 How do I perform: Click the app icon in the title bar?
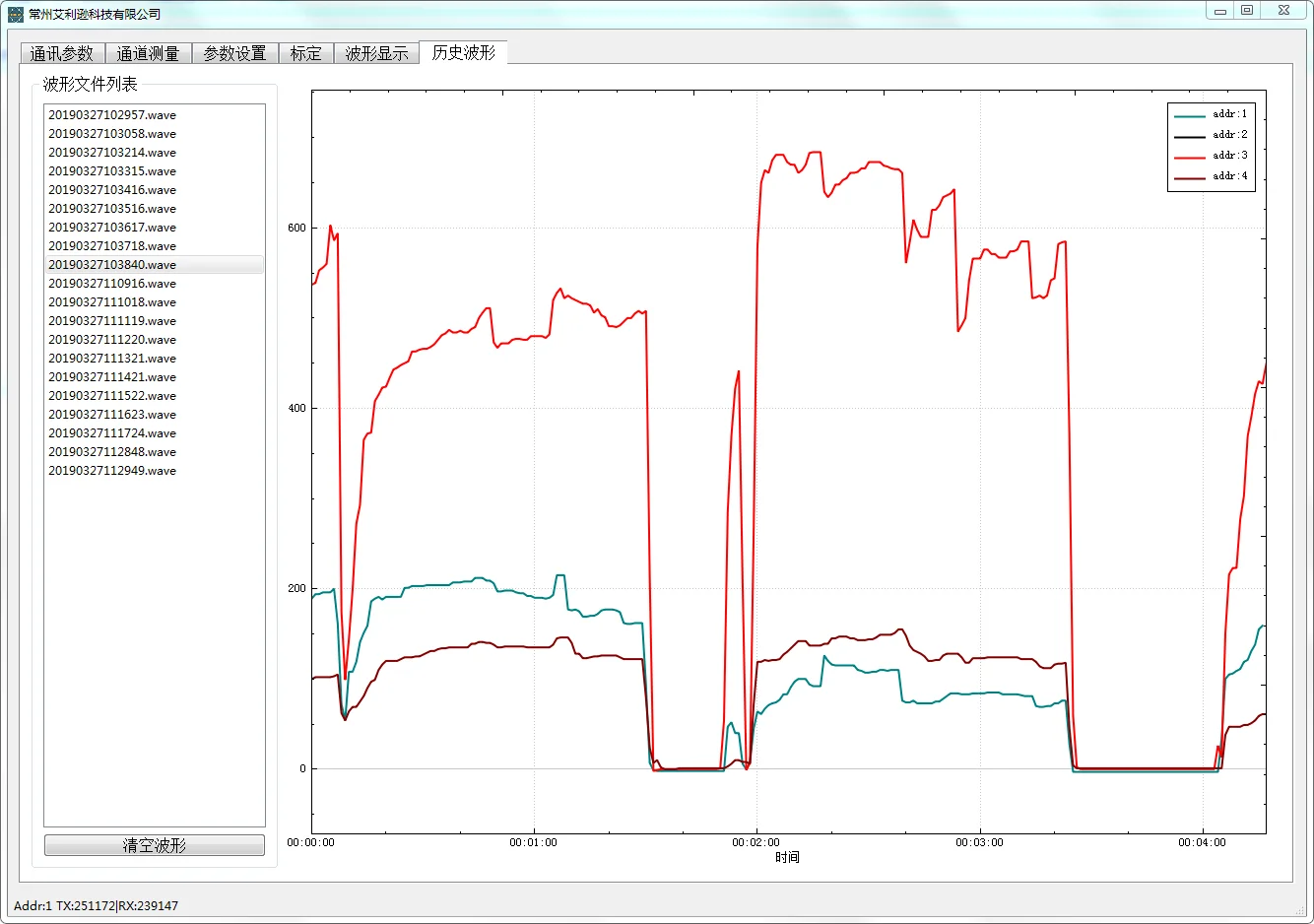[15, 14]
